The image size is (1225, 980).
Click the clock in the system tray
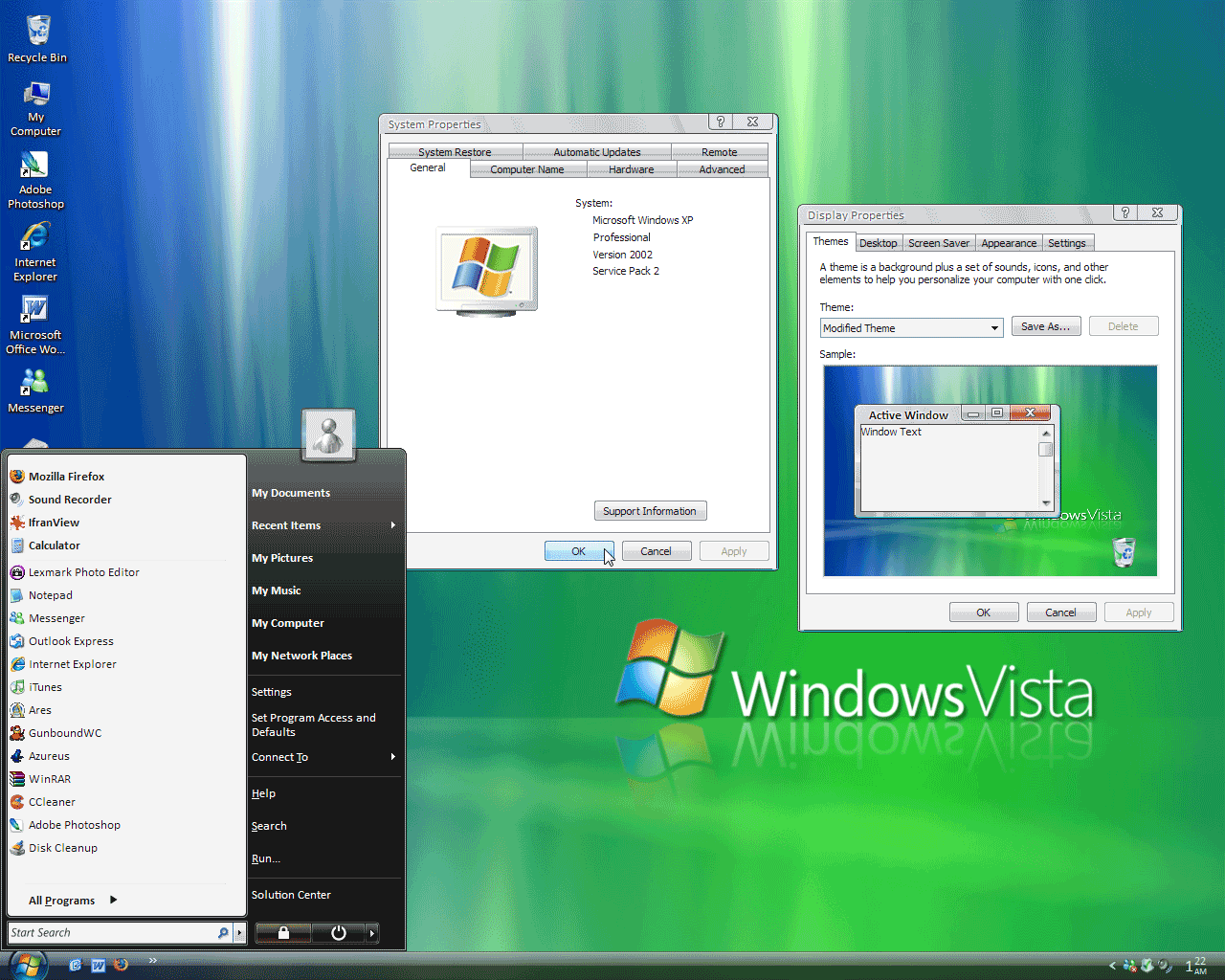tap(1196, 966)
